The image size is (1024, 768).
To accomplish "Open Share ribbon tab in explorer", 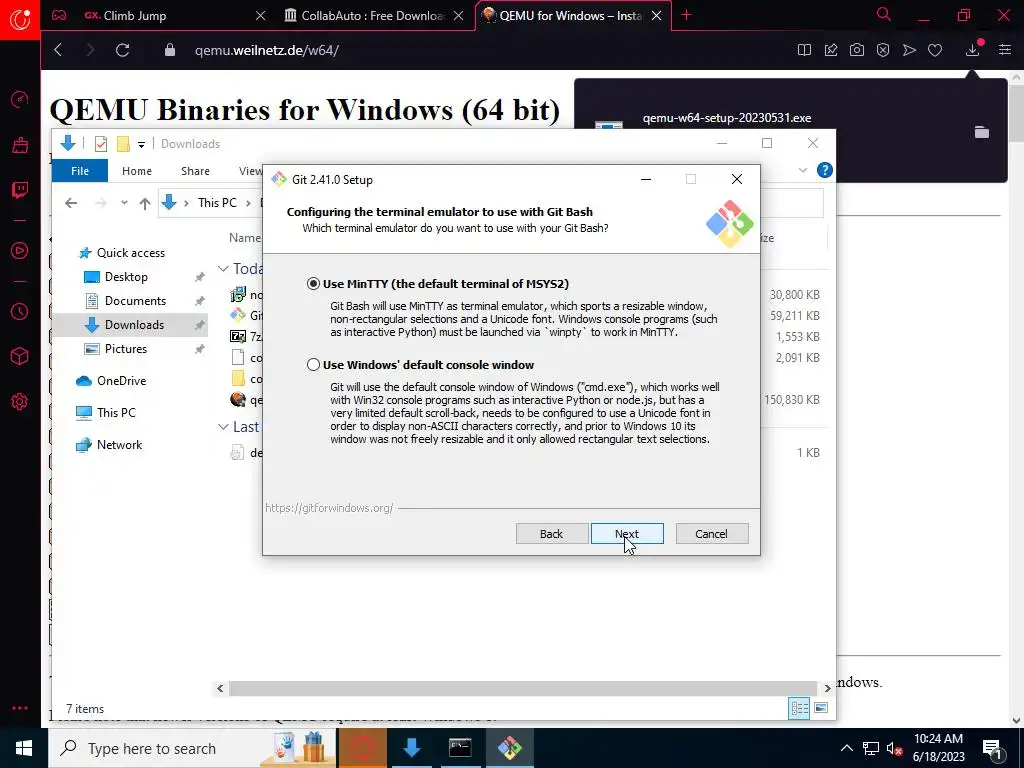I will 195,170.
